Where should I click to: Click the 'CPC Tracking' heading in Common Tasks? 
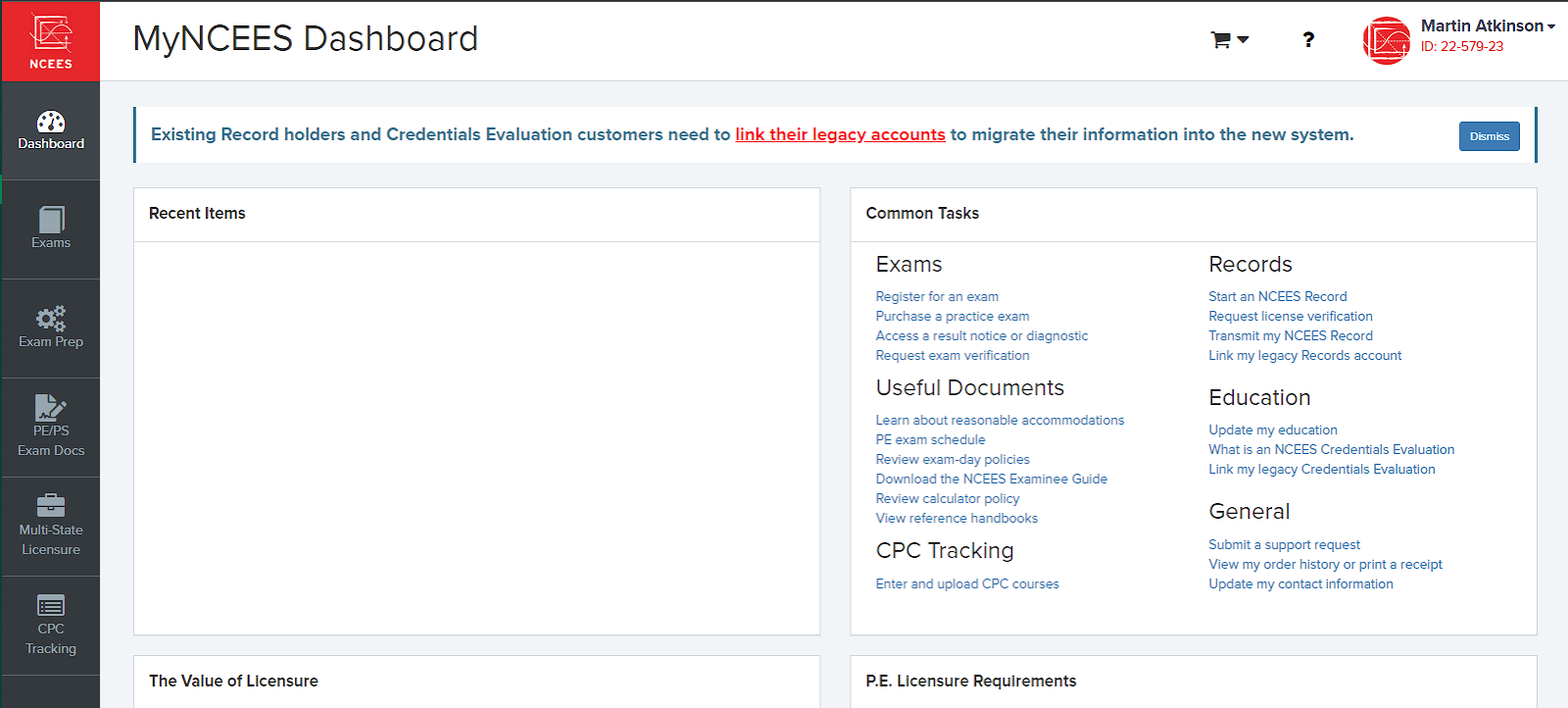point(945,550)
